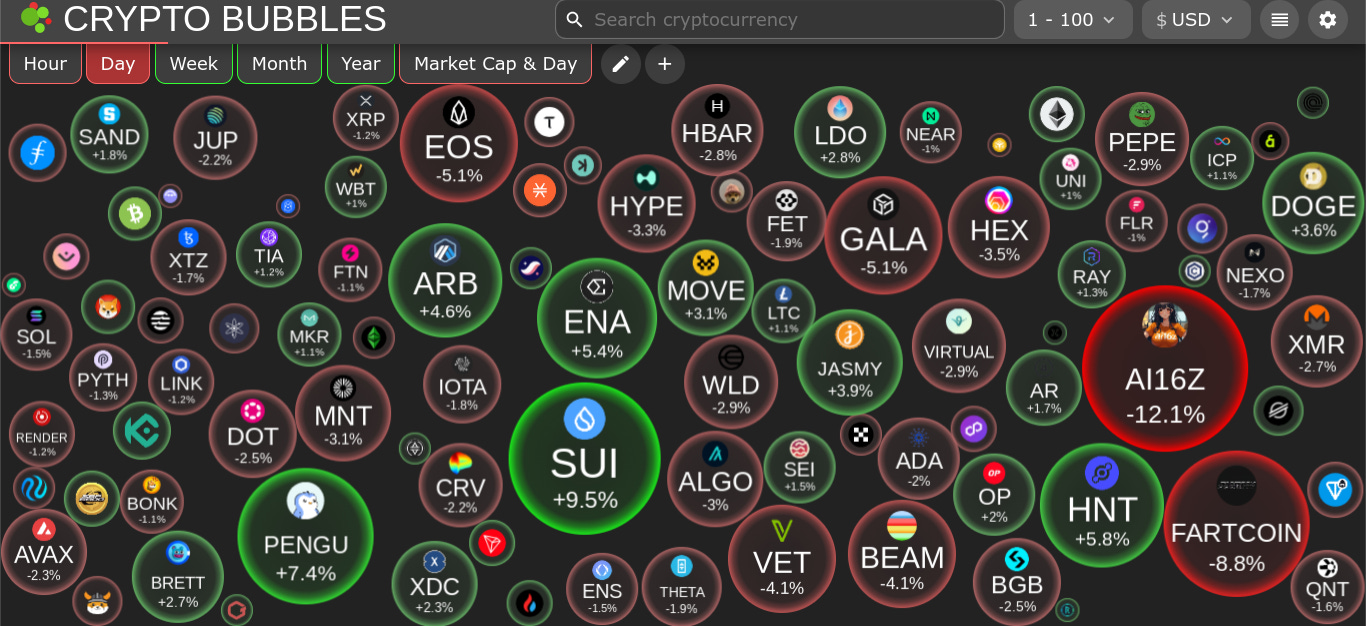Select the PENGU bubble
This screenshot has height=626, width=1366.
click(x=305, y=536)
